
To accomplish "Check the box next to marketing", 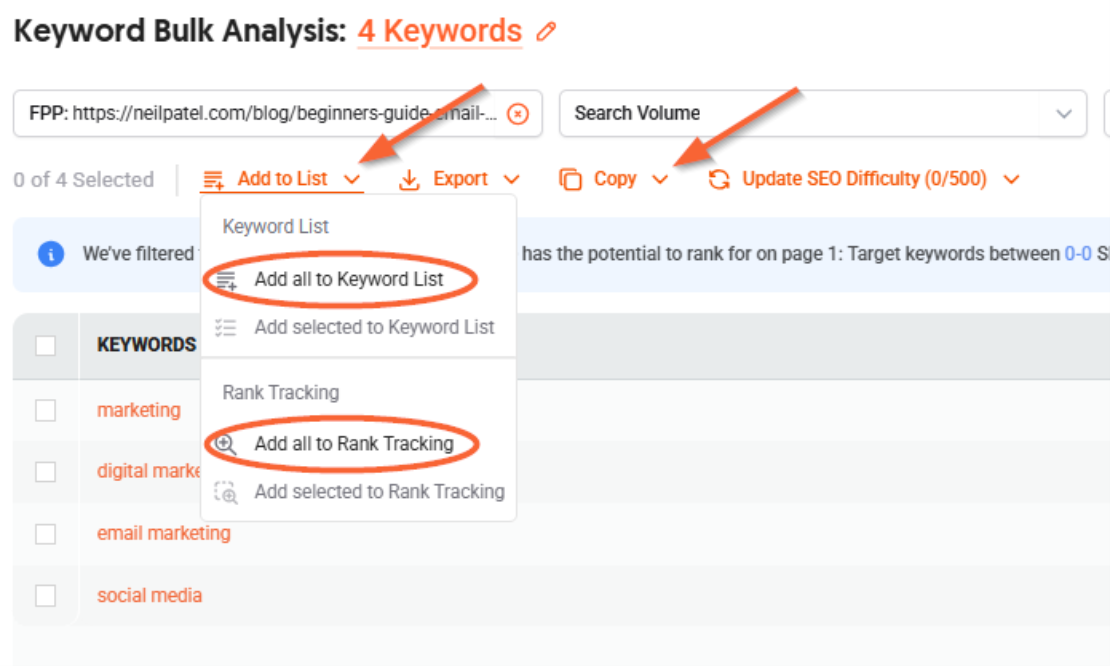I will (x=46, y=410).
